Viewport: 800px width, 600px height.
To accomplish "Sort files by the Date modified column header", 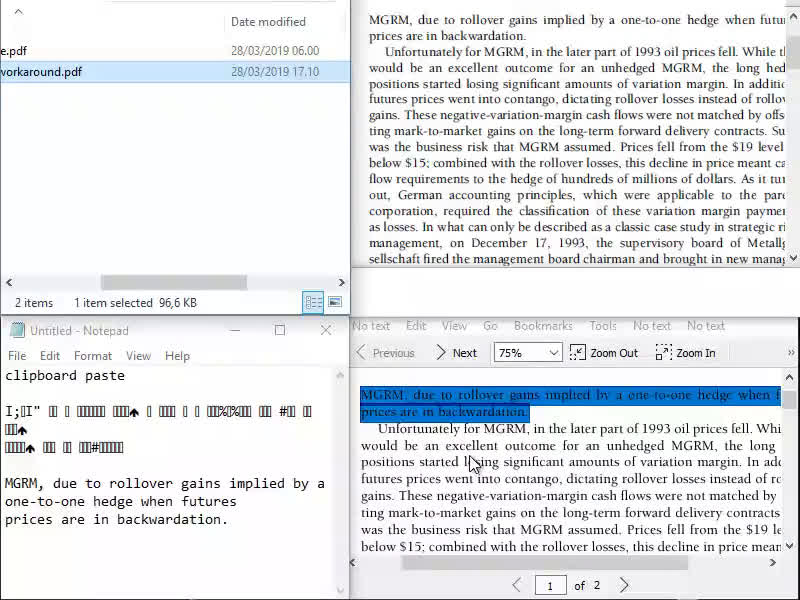I will pos(267,22).
